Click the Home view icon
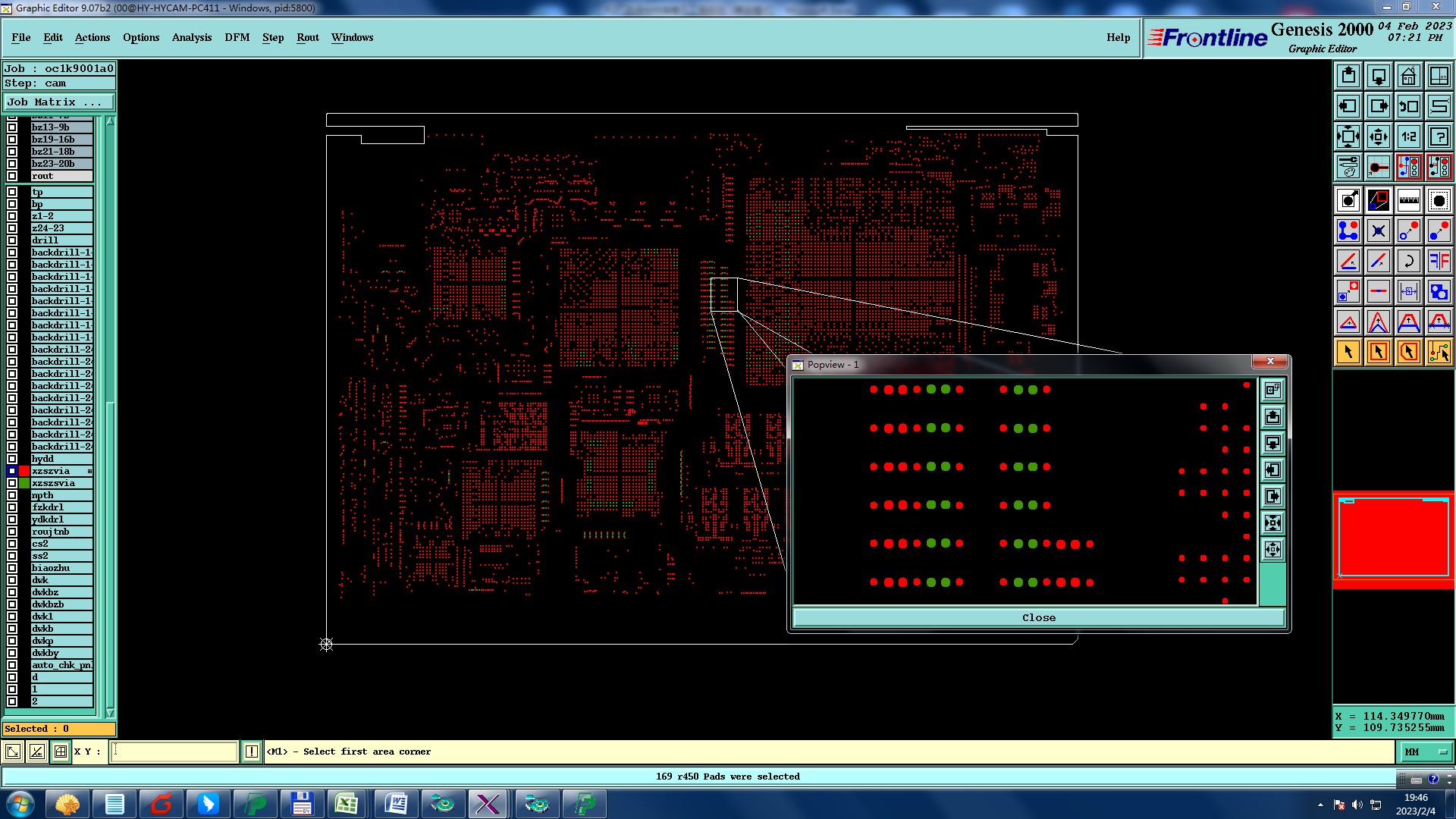This screenshot has height=819, width=1456. click(1408, 76)
